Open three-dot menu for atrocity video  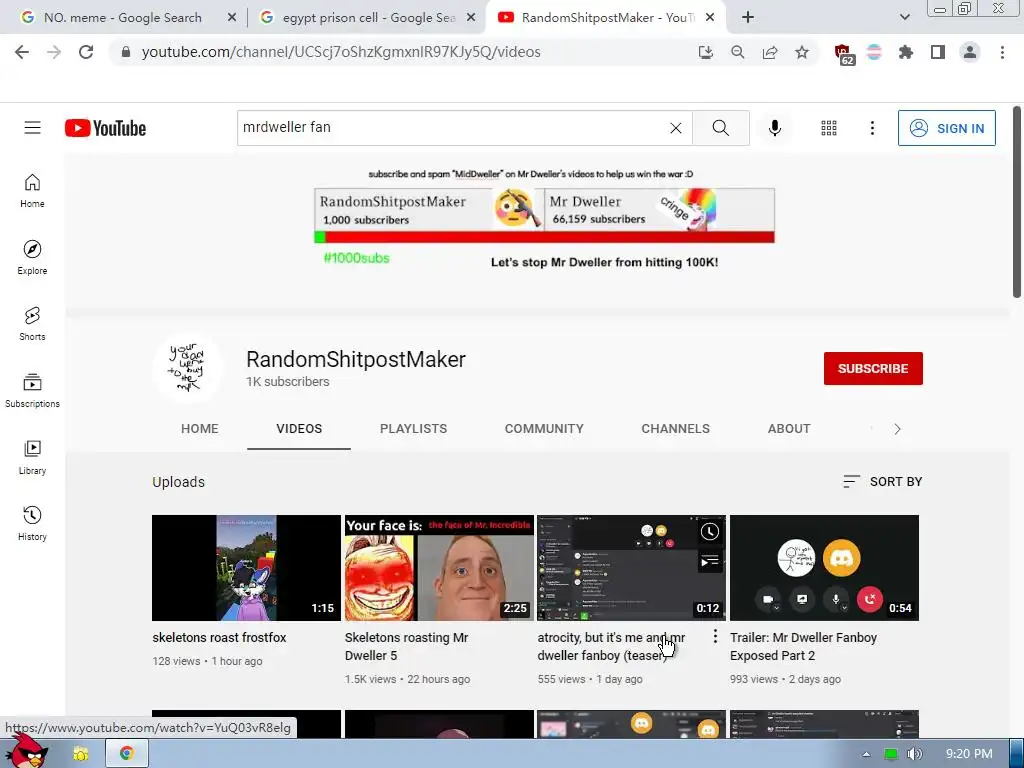(x=715, y=636)
